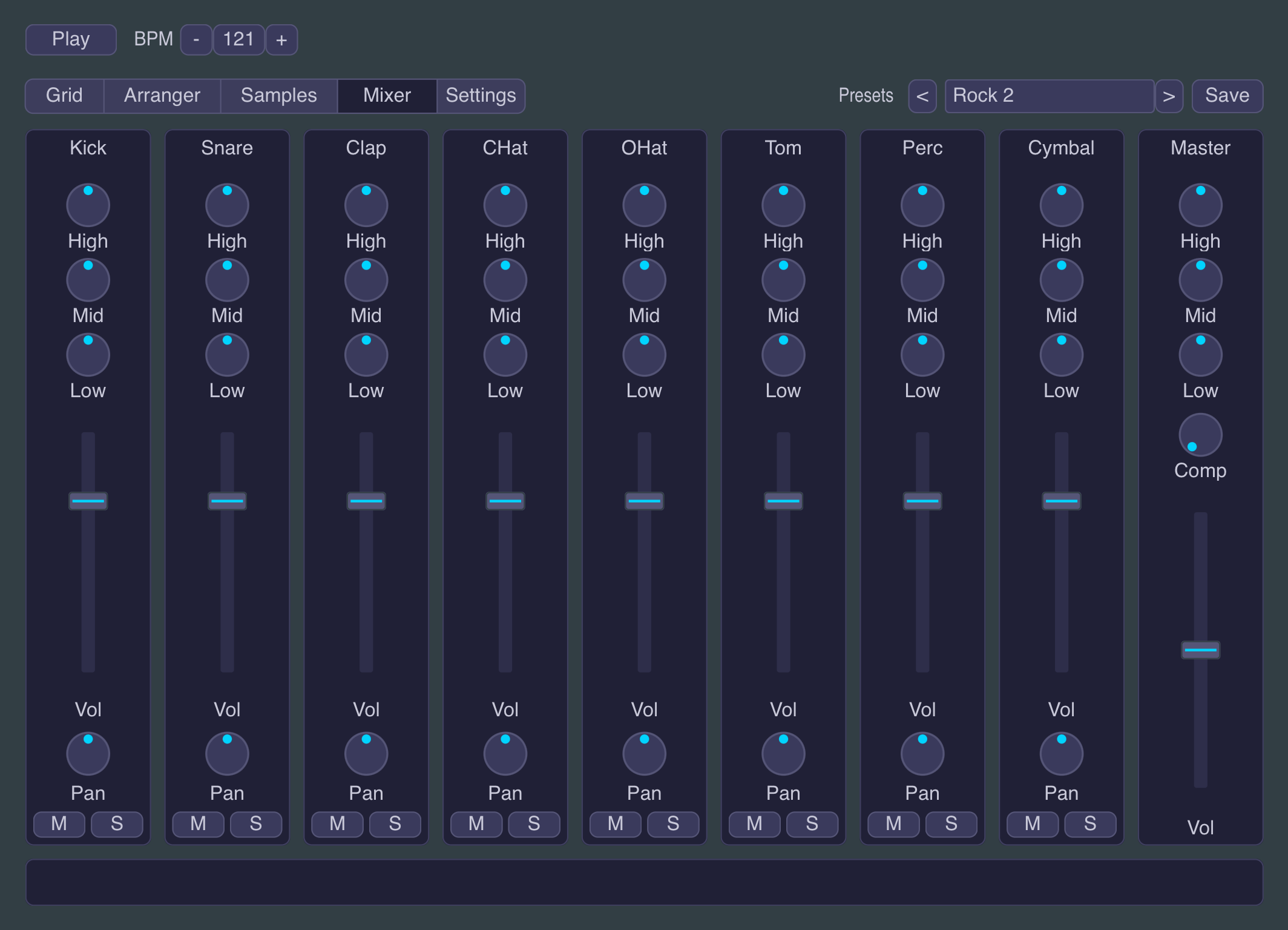Click the Tom volume fader handle
Image resolution: width=1288 pixels, height=930 pixels.
(x=783, y=501)
